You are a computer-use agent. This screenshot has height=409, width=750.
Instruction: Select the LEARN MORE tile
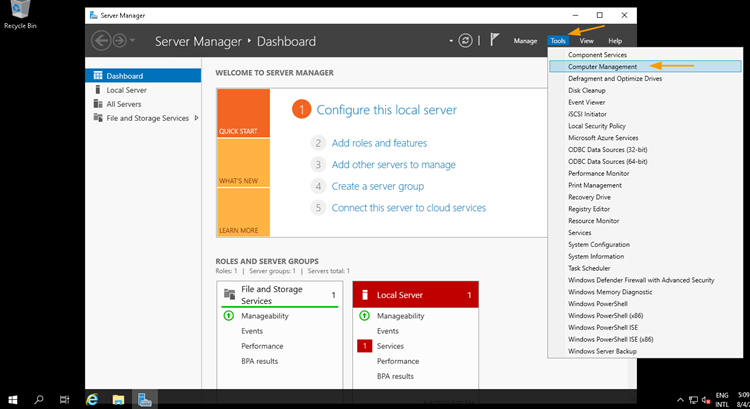coord(243,212)
